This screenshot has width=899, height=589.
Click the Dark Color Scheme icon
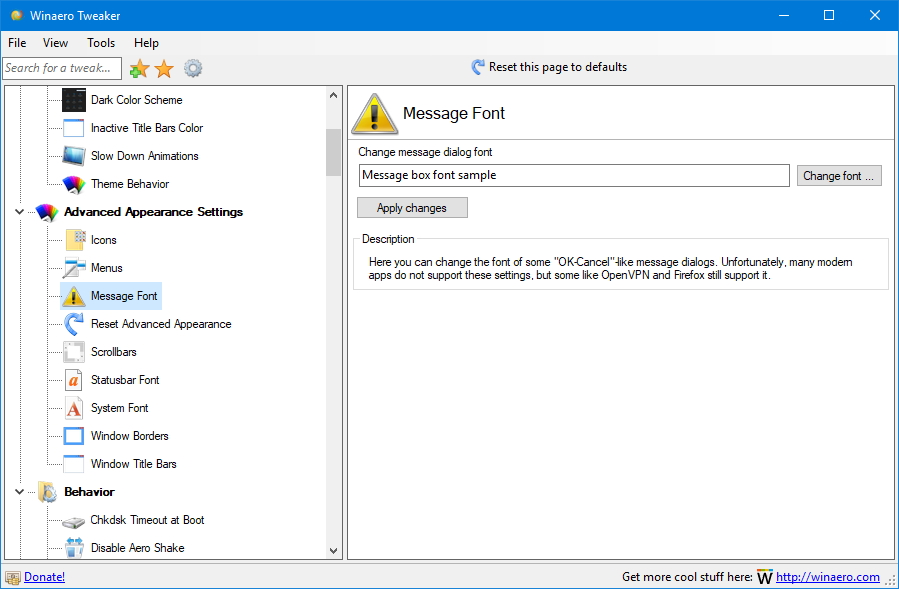[x=74, y=100]
